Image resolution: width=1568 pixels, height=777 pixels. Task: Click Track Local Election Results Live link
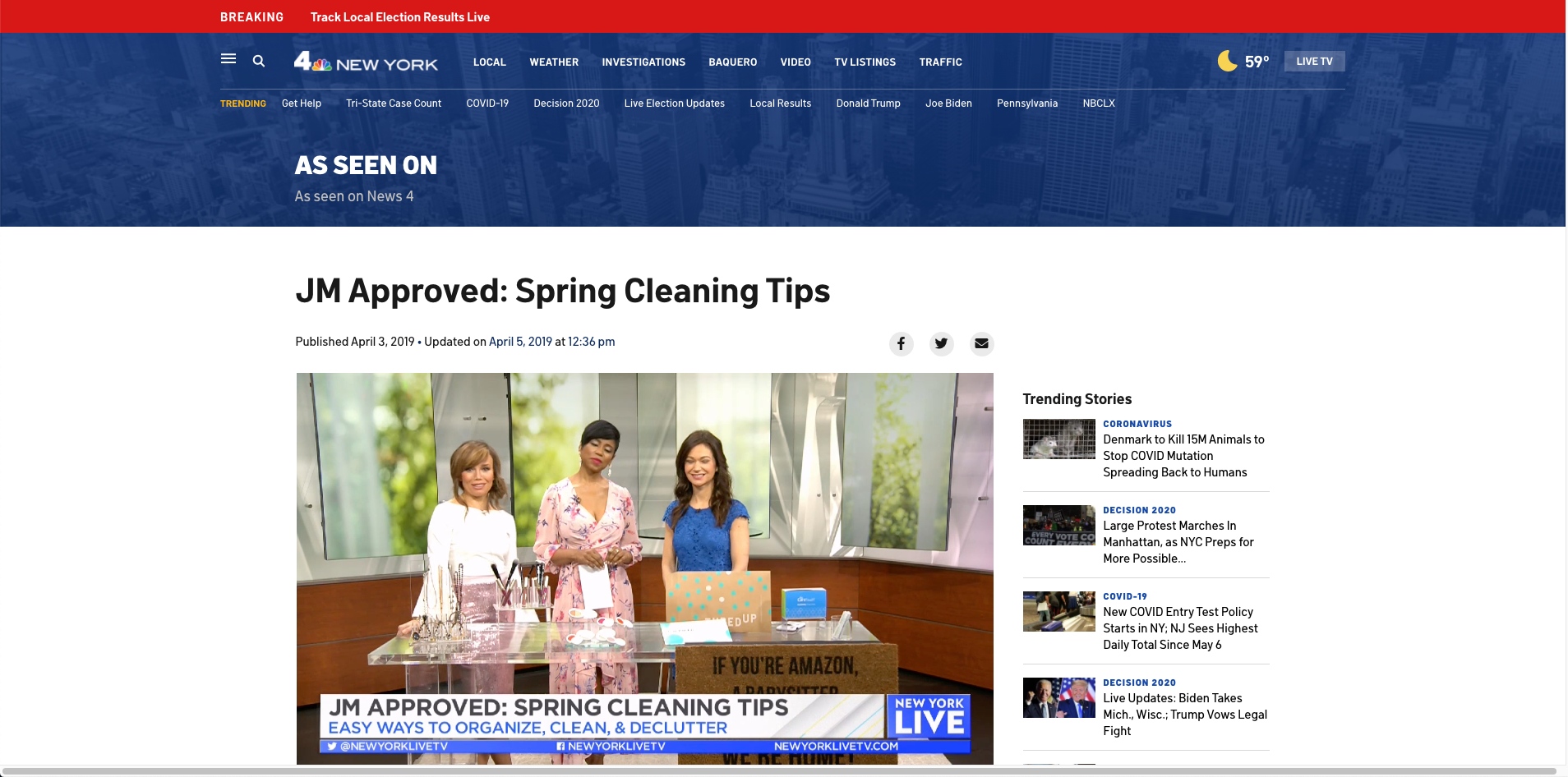399,17
